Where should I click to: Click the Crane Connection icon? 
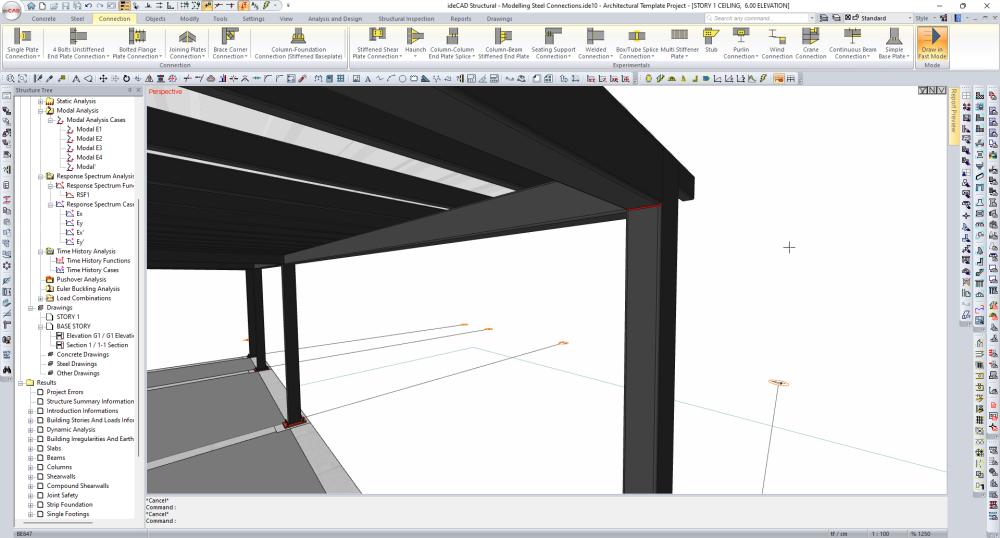pos(810,36)
